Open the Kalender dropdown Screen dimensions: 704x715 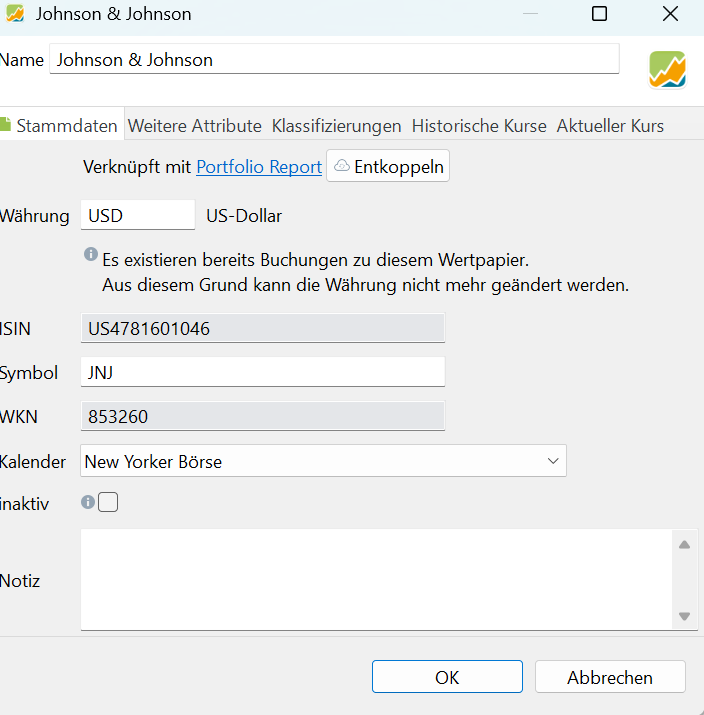point(323,461)
